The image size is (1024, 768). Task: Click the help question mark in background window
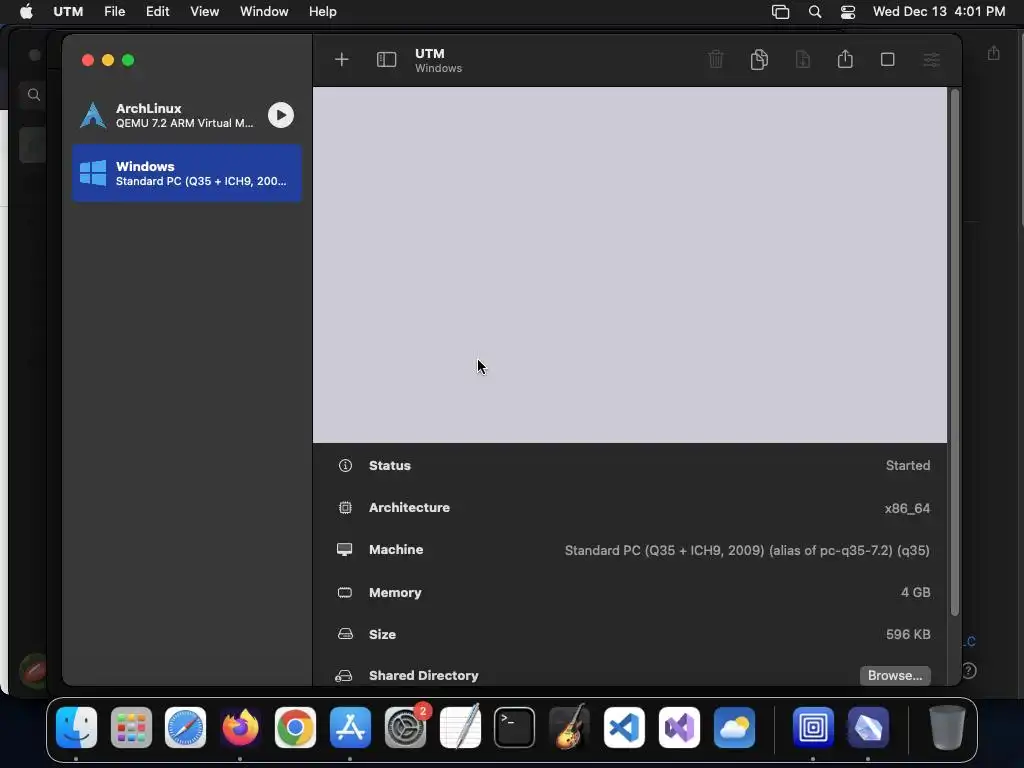969,671
